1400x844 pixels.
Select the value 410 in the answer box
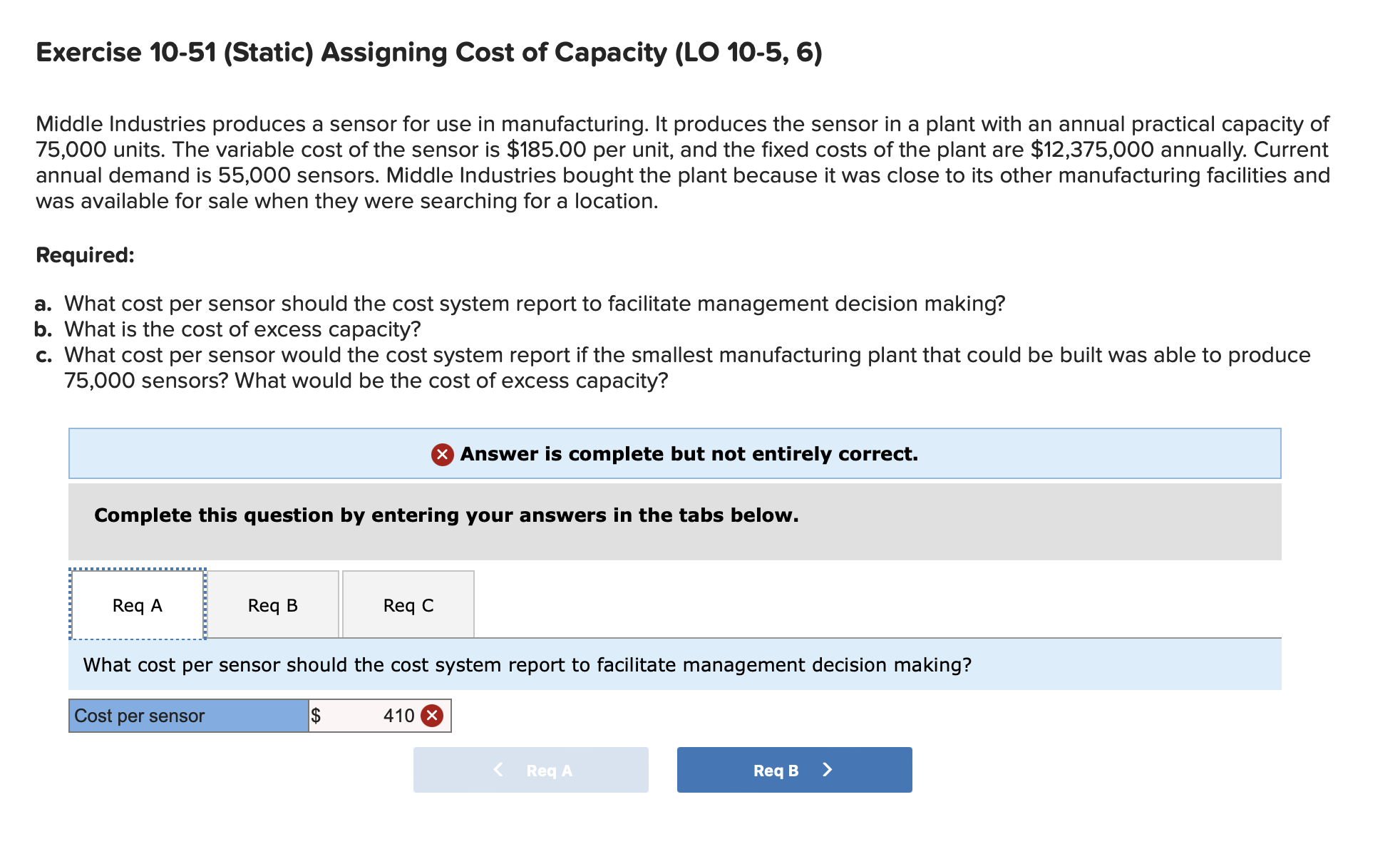pos(399,715)
